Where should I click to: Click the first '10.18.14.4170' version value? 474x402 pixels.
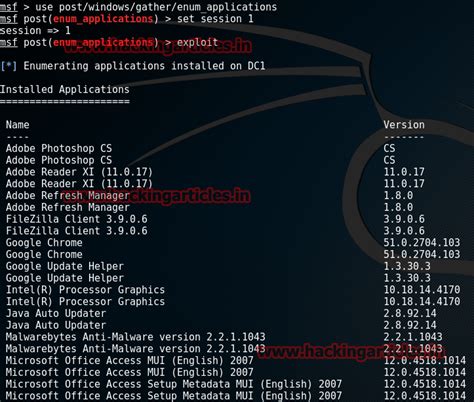pos(422,290)
